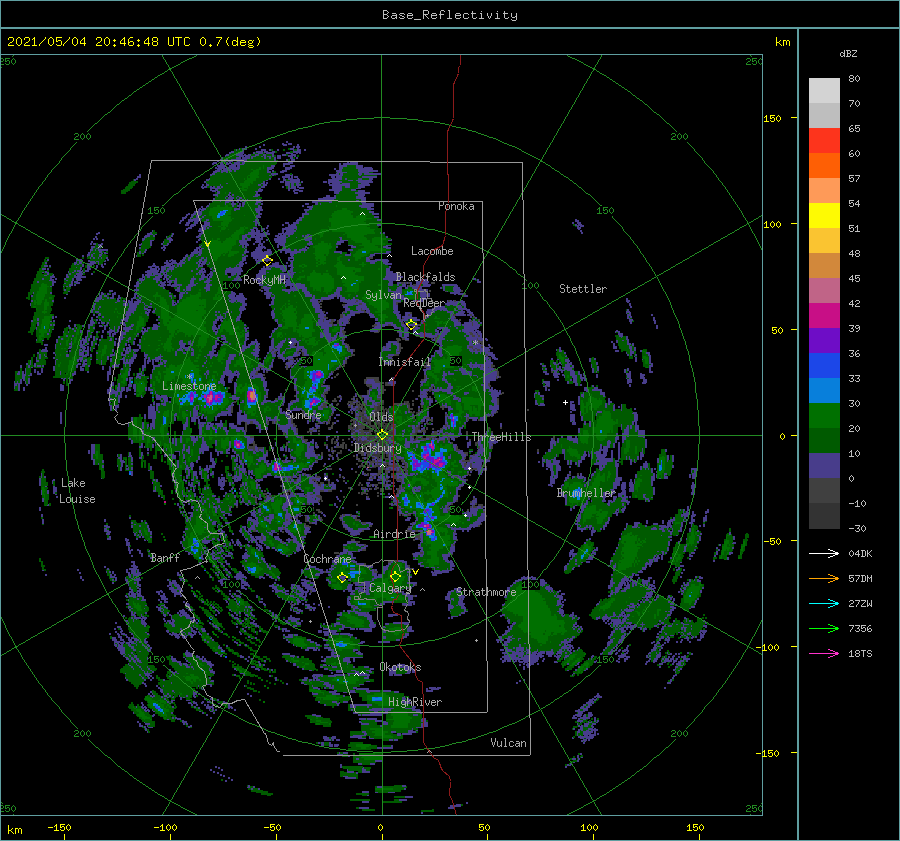Click the Blackfalds label

pyautogui.click(x=425, y=277)
